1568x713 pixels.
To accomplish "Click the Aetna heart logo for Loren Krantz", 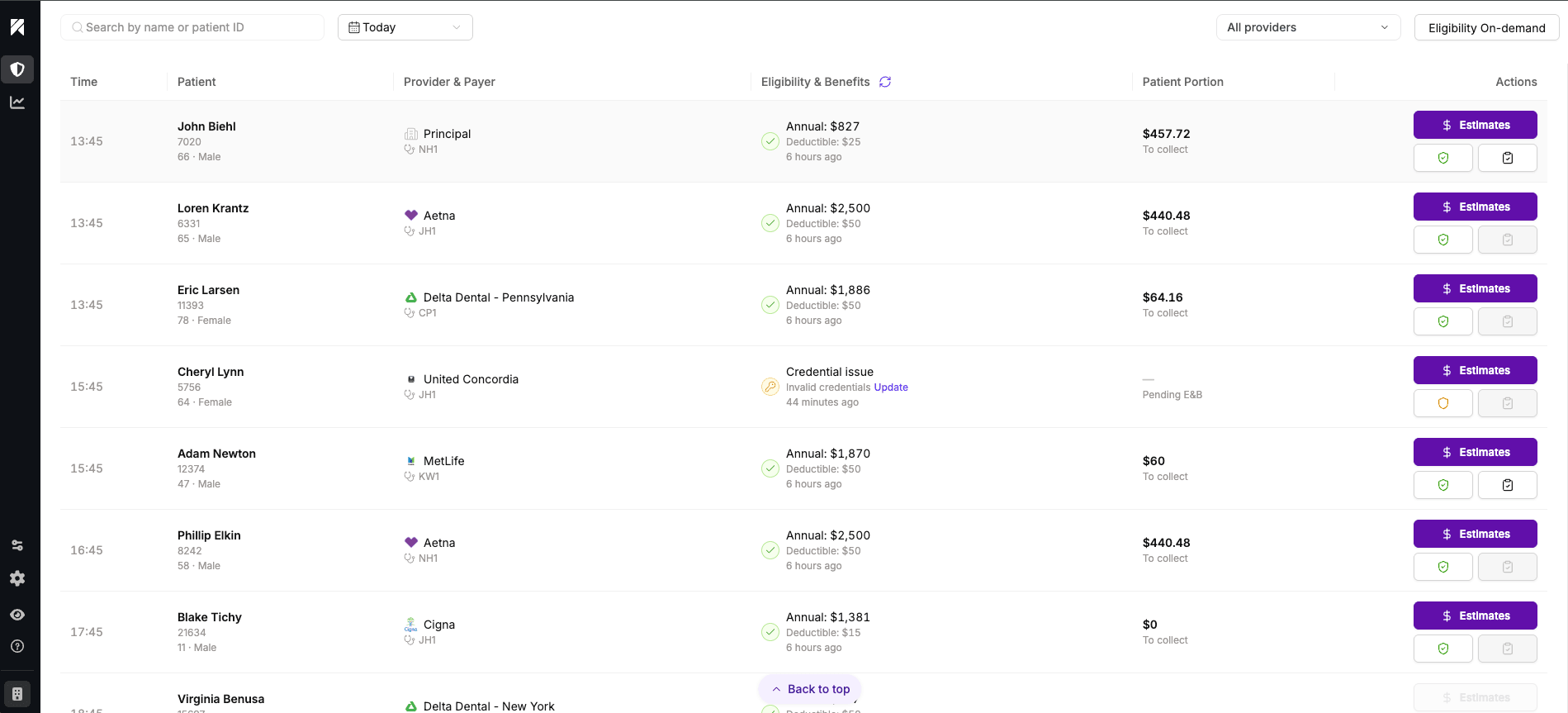I will (411, 215).
